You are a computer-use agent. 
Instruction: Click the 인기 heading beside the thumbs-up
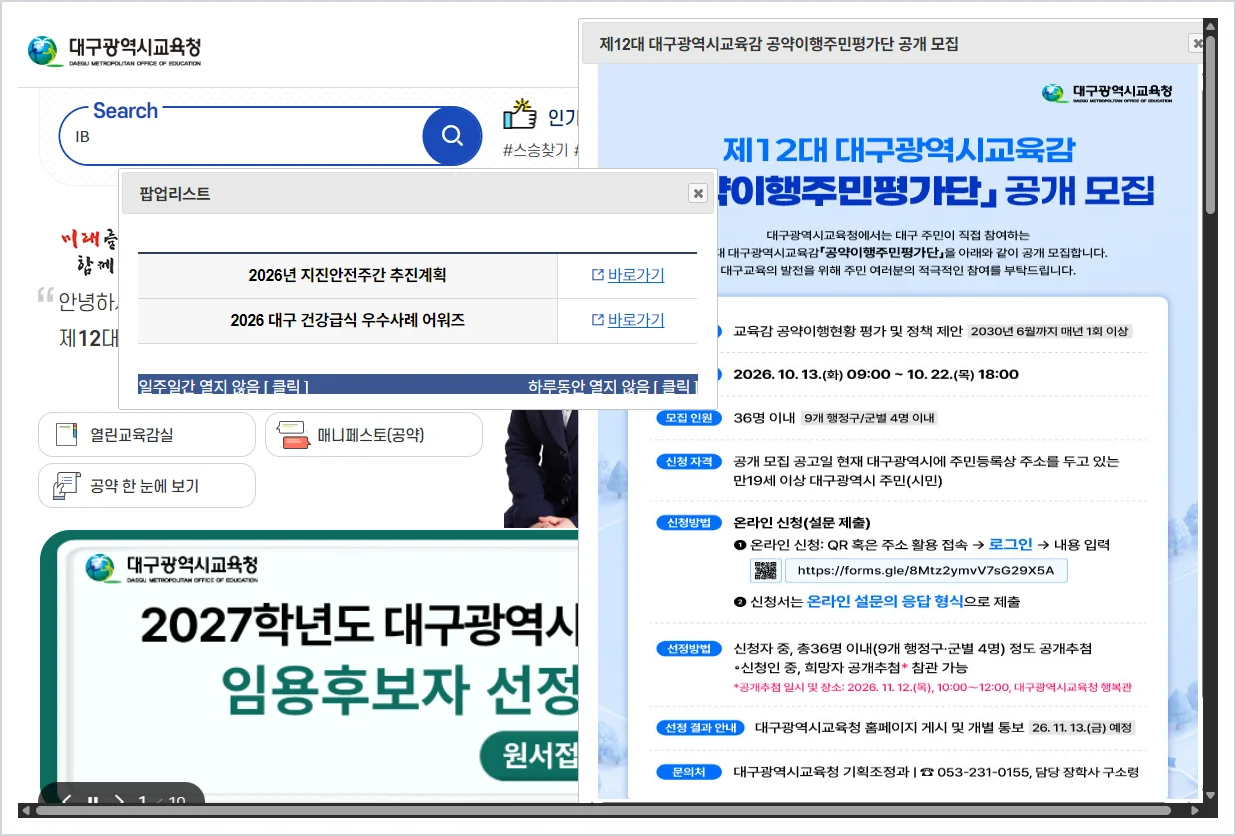tap(562, 118)
